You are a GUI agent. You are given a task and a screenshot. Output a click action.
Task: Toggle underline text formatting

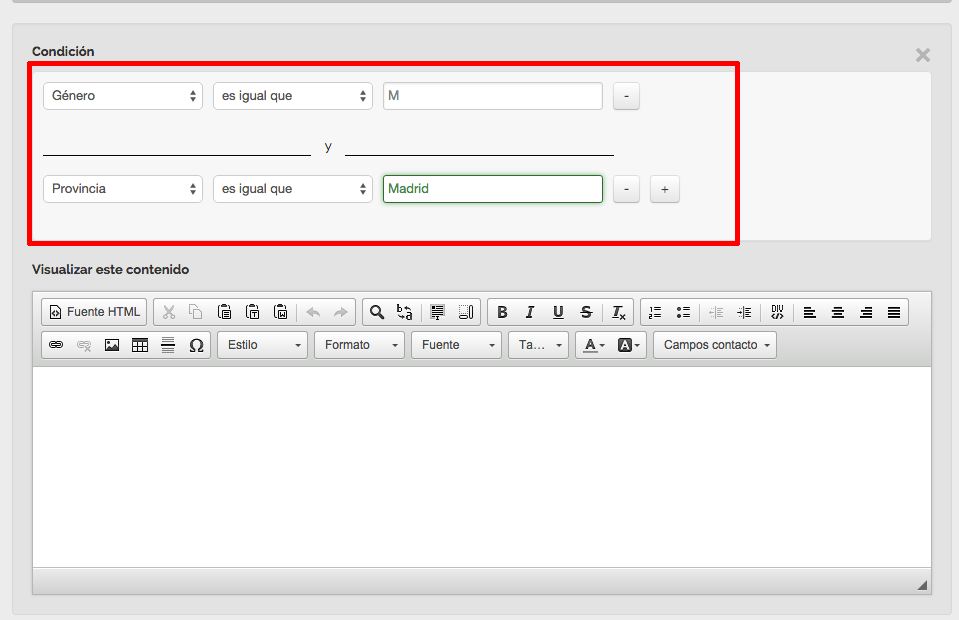pos(558,312)
